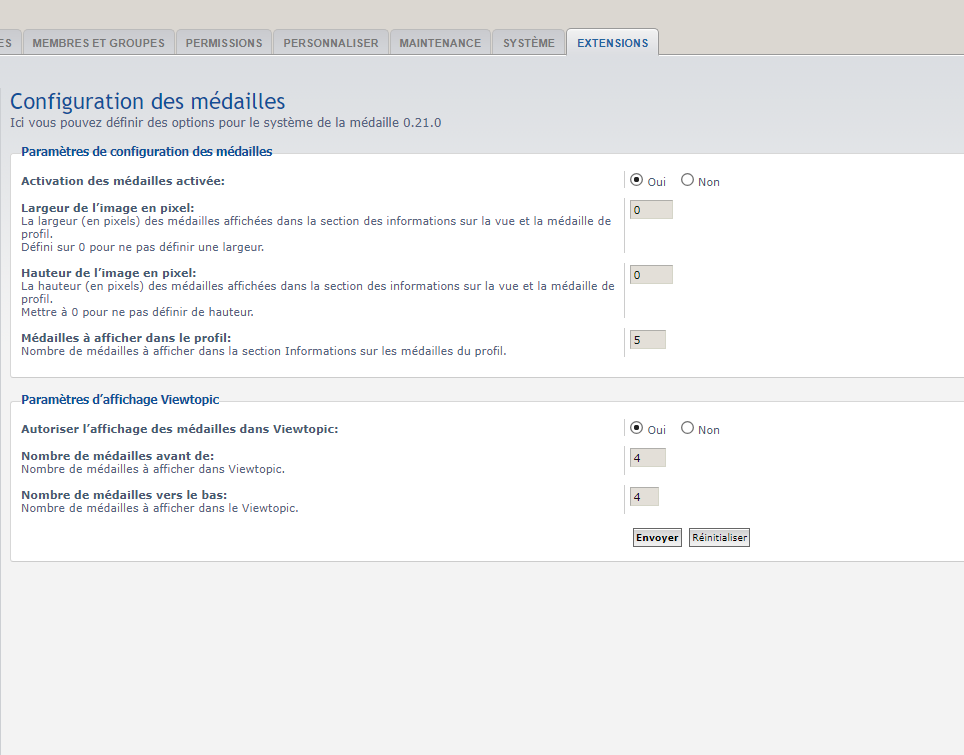
Task: Focus the Hauteur de l'image input field
Action: [651, 275]
